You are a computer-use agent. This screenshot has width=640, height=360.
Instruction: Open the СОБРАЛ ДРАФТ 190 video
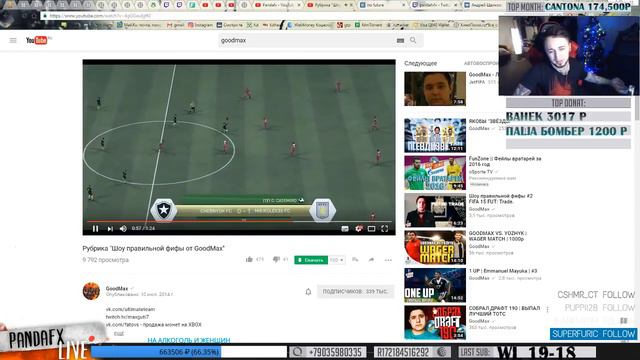pos(504,311)
